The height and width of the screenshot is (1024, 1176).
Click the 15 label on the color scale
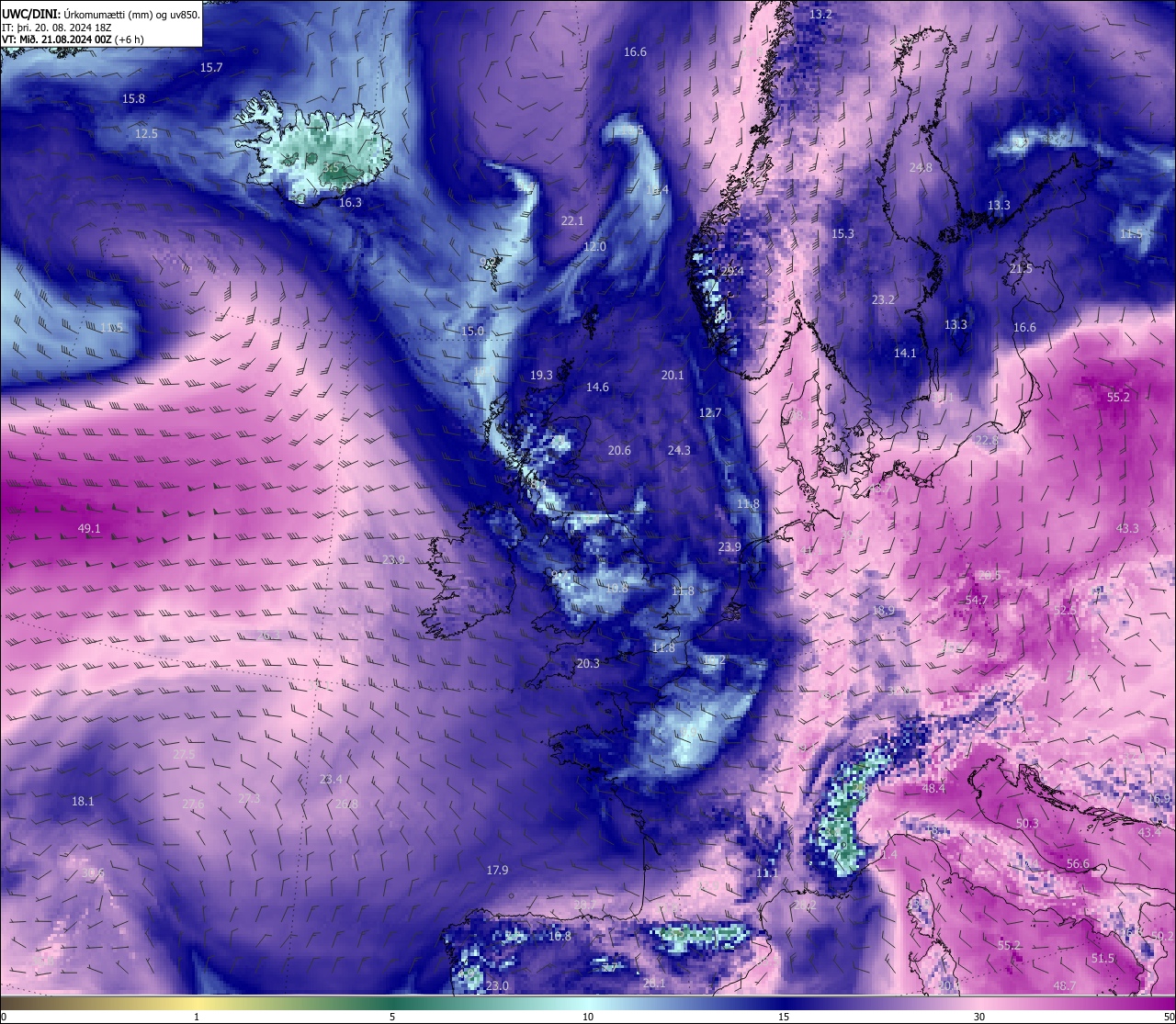click(784, 1017)
